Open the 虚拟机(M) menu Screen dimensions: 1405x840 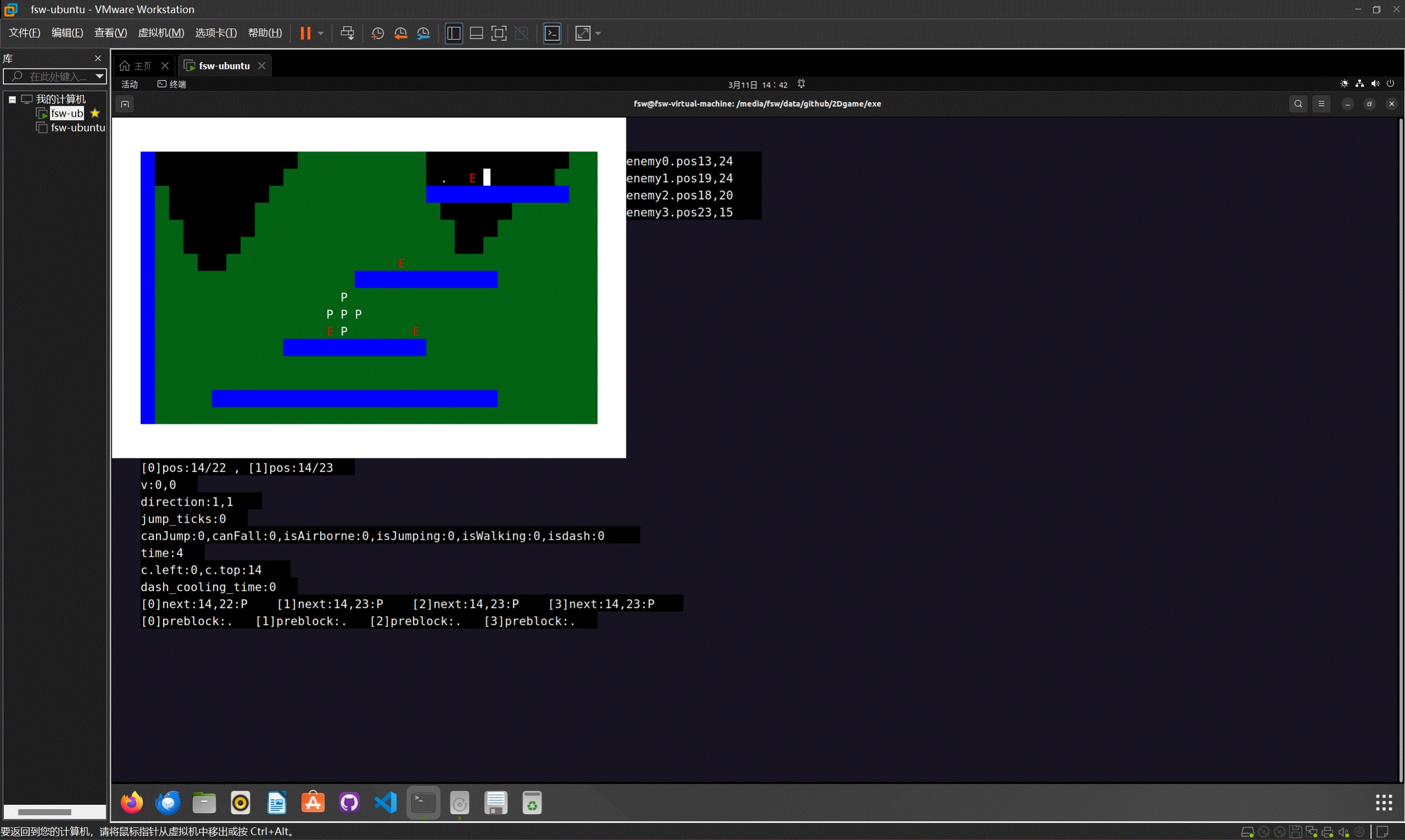(161, 33)
